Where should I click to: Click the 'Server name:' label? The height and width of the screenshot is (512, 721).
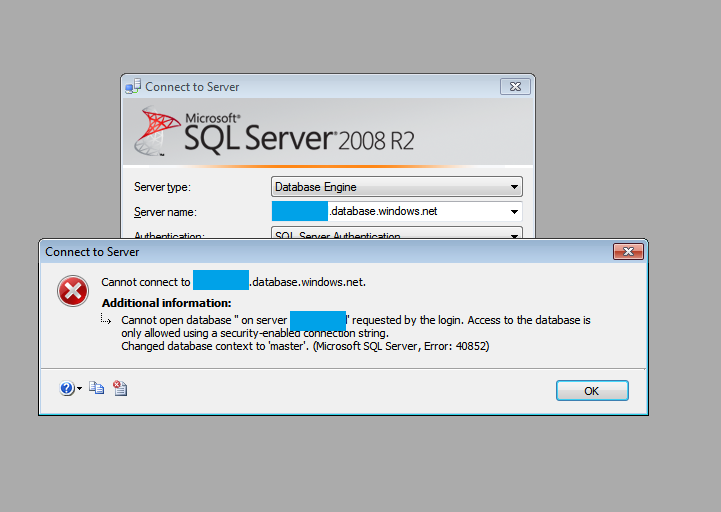click(165, 212)
